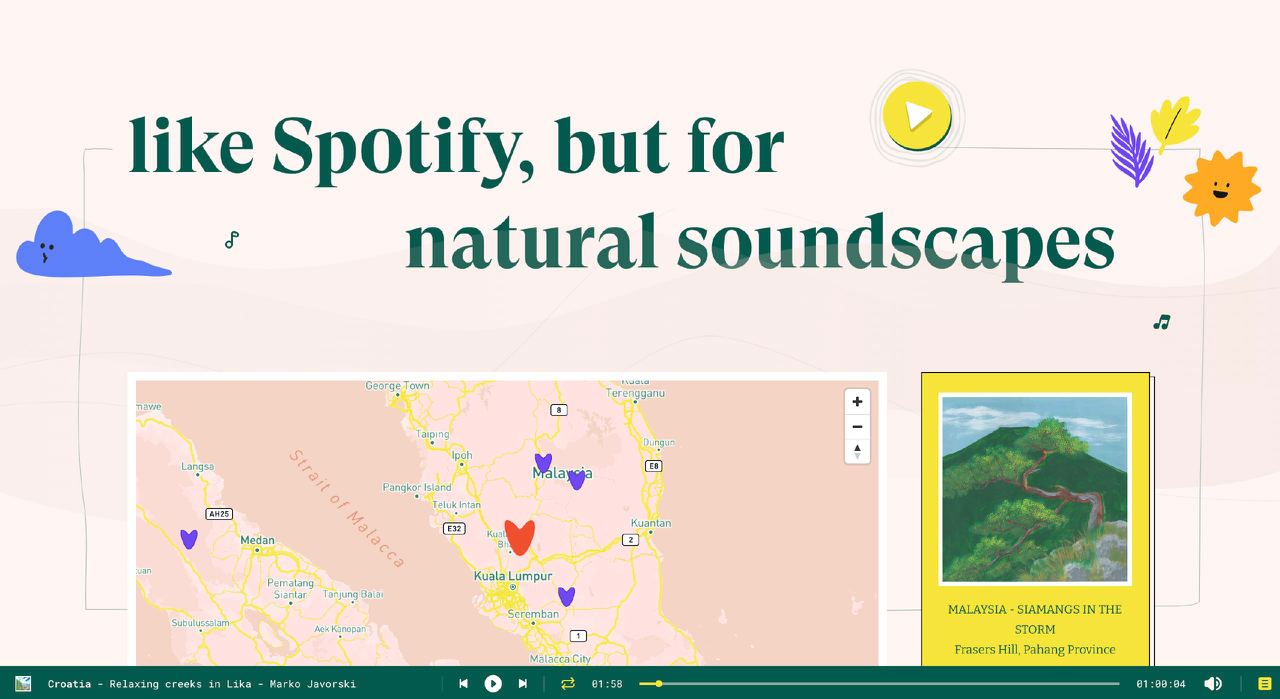This screenshot has height=699, width=1280.
Task: Select the large red heart map marker
Action: click(x=519, y=537)
